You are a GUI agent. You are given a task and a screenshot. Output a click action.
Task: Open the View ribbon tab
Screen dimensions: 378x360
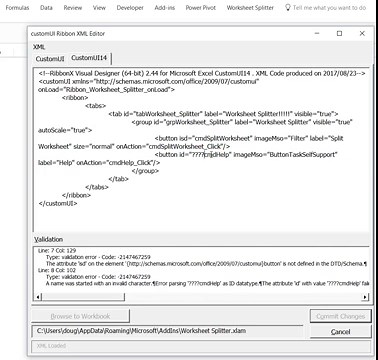coord(99,7)
